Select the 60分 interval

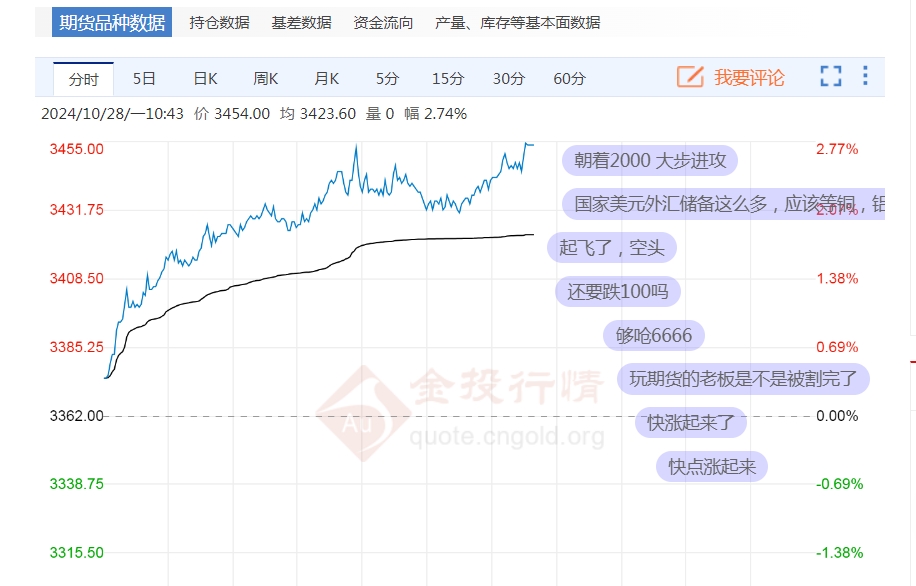[570, 78]
